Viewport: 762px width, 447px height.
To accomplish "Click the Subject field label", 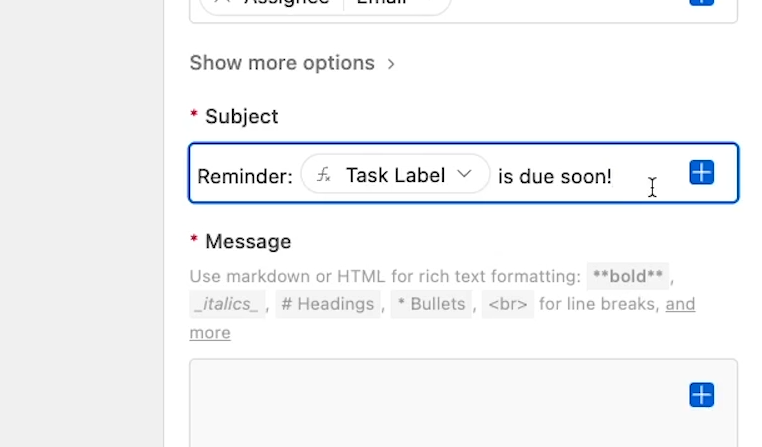I will tap(242, 117).
